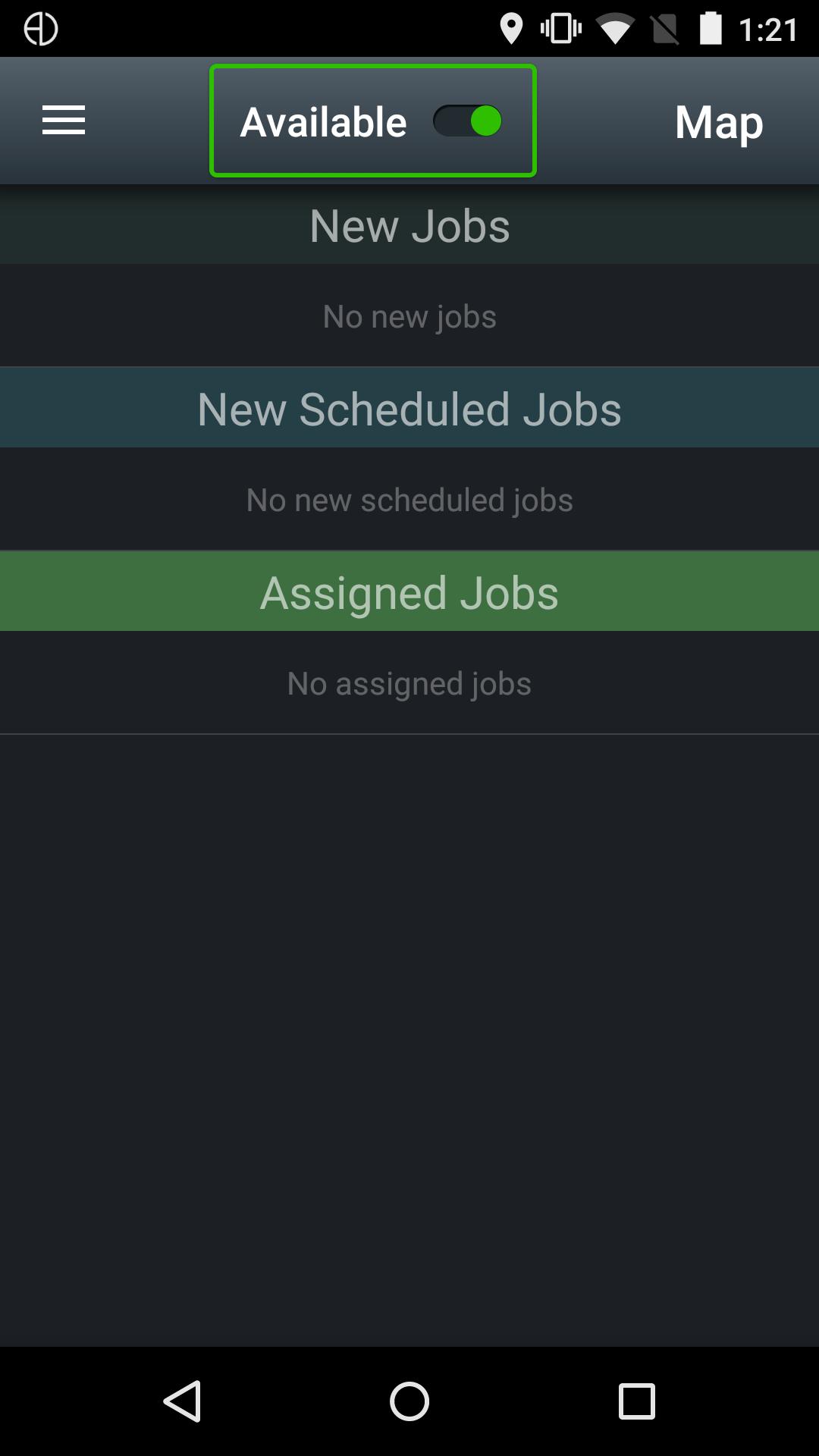Collapse the New Jobs section
Screen dimensions: 819x1456
[409, 225]
